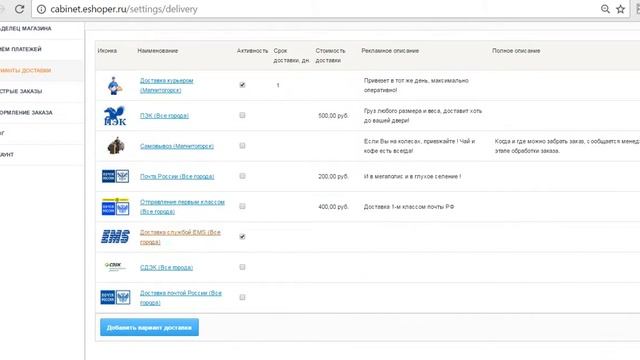Click the Активность column header
This screenshot has width=640, height=360.
(252, 51)
